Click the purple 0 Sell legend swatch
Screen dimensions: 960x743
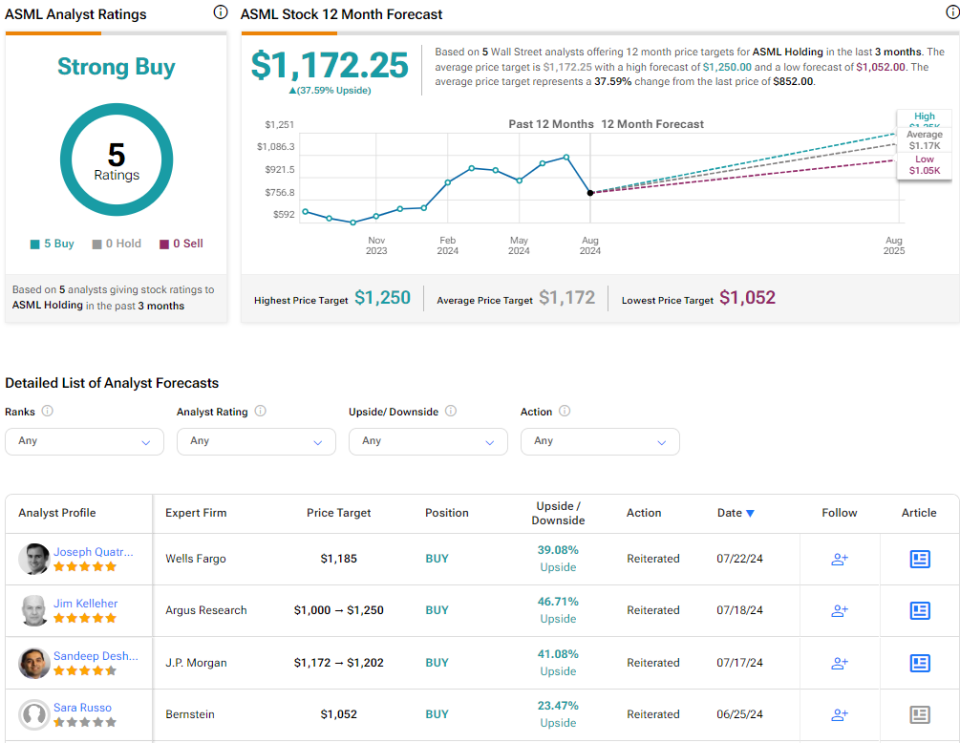[164, 244]
